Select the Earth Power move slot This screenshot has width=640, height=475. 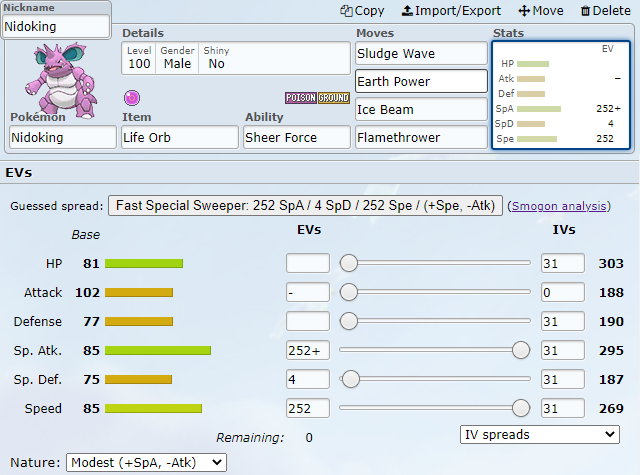(421, 82)
